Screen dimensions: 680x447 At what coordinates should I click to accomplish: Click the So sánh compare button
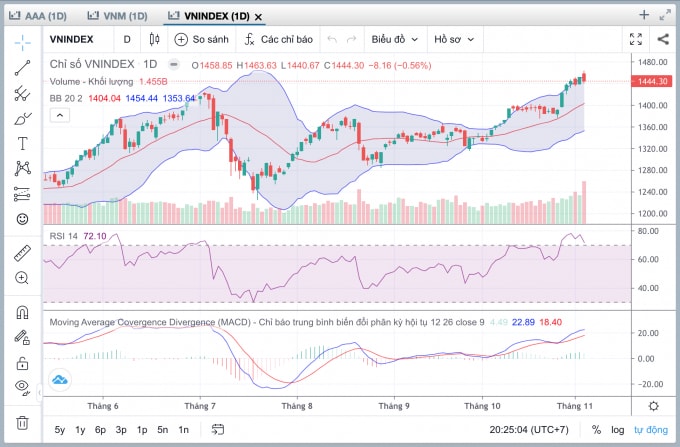click(x=201, y=39)
